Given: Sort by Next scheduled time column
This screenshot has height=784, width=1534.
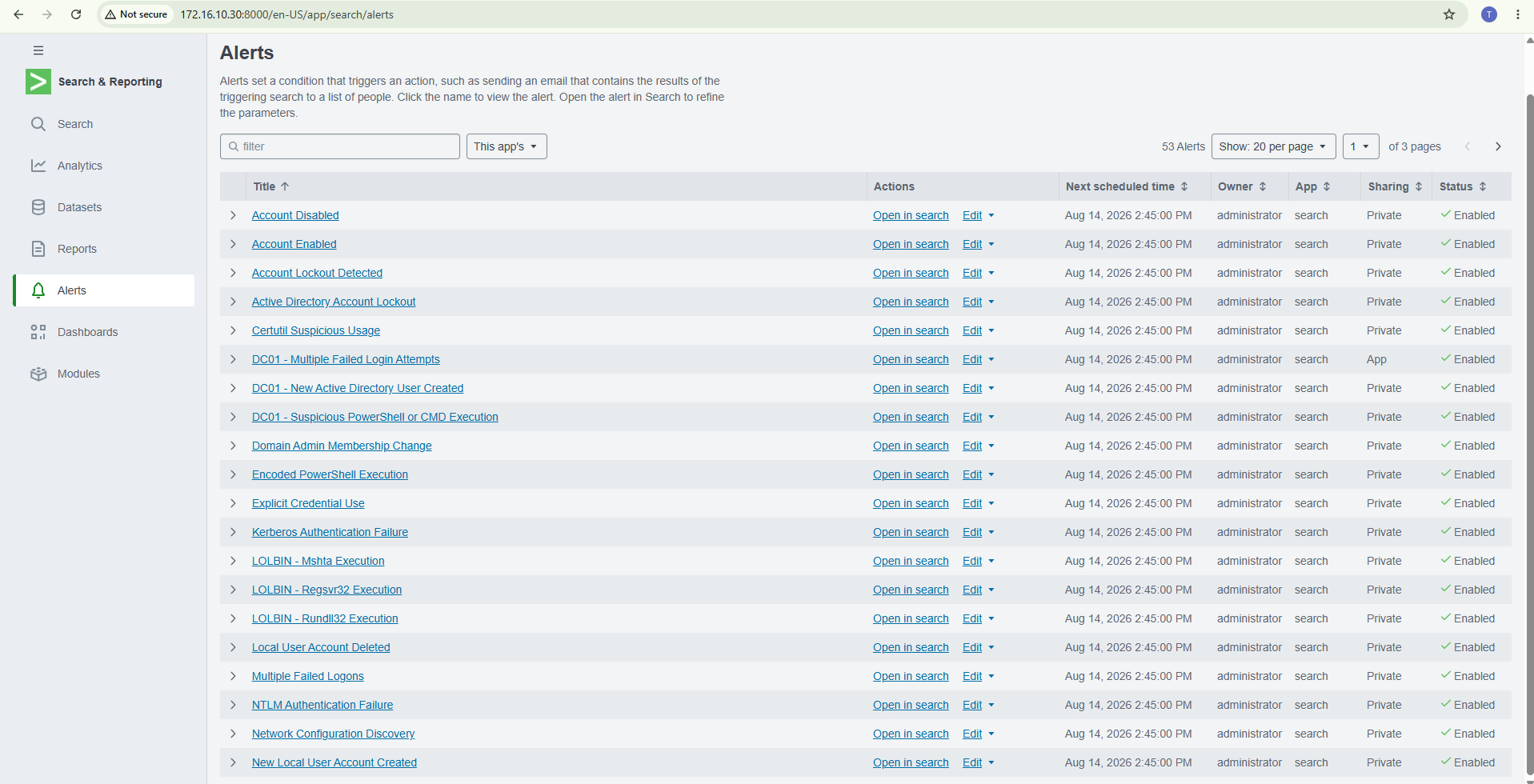Looking at the screenshot, I should 1127,186.
